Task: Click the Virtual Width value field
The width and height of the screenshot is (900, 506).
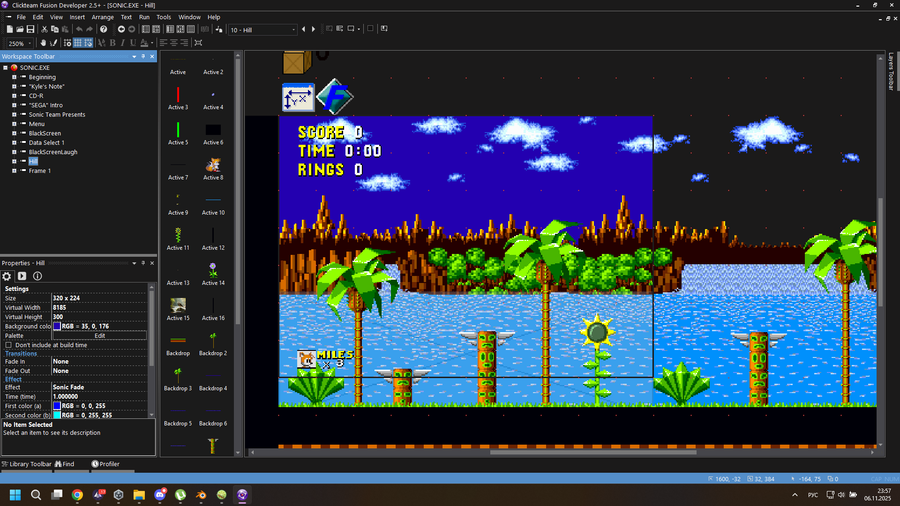Action: tap(99, 308)
